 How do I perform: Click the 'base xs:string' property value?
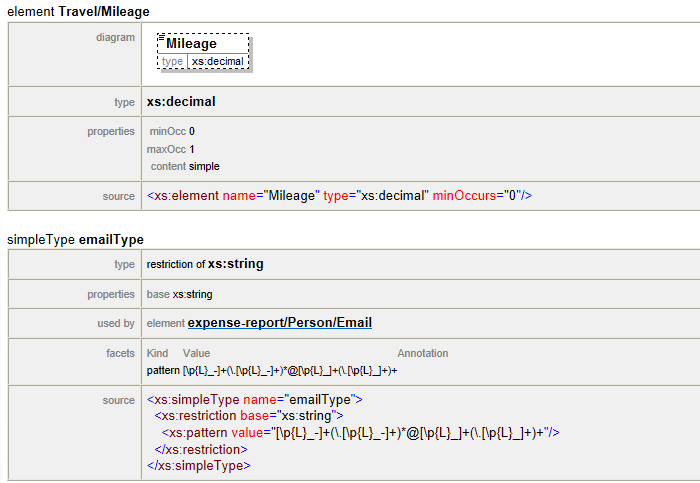pos(179,294)
